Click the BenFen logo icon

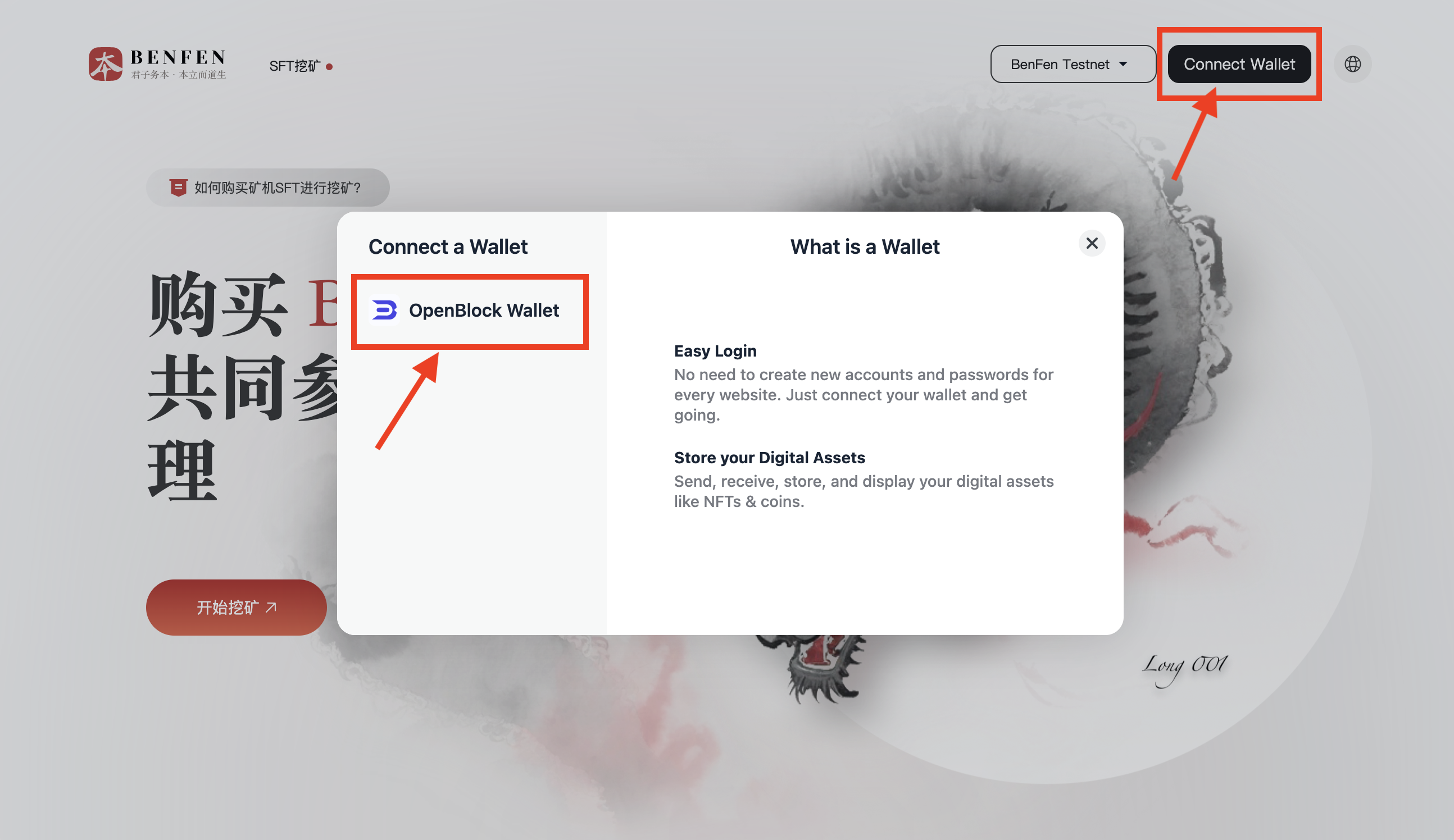tap(106, 64)
